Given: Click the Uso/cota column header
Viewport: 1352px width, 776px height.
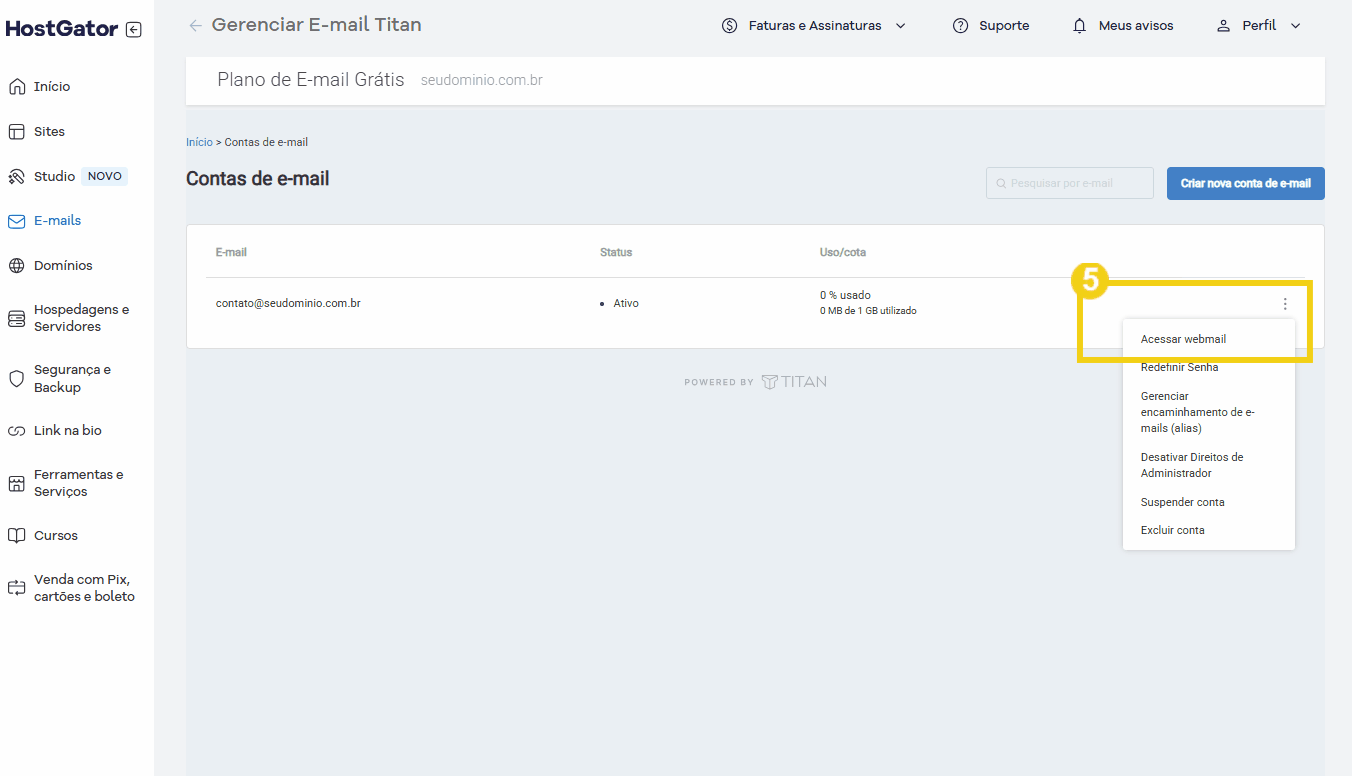Looking at the screenshot, I should pyautogui.click(x=843, y=252).
